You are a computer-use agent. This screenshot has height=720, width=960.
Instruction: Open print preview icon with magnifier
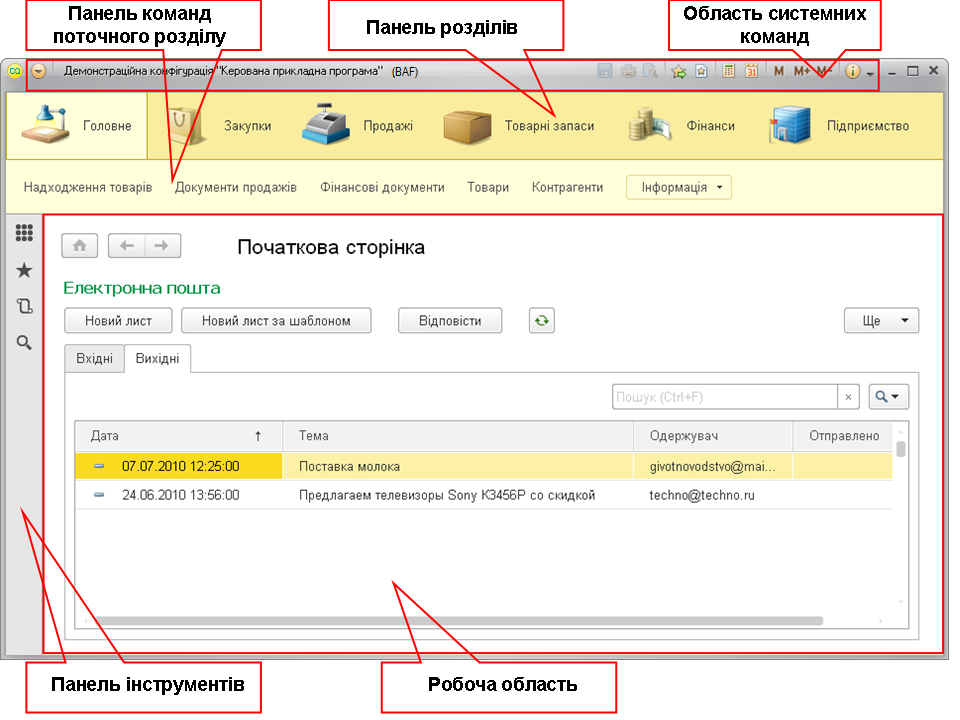point(650,71)
